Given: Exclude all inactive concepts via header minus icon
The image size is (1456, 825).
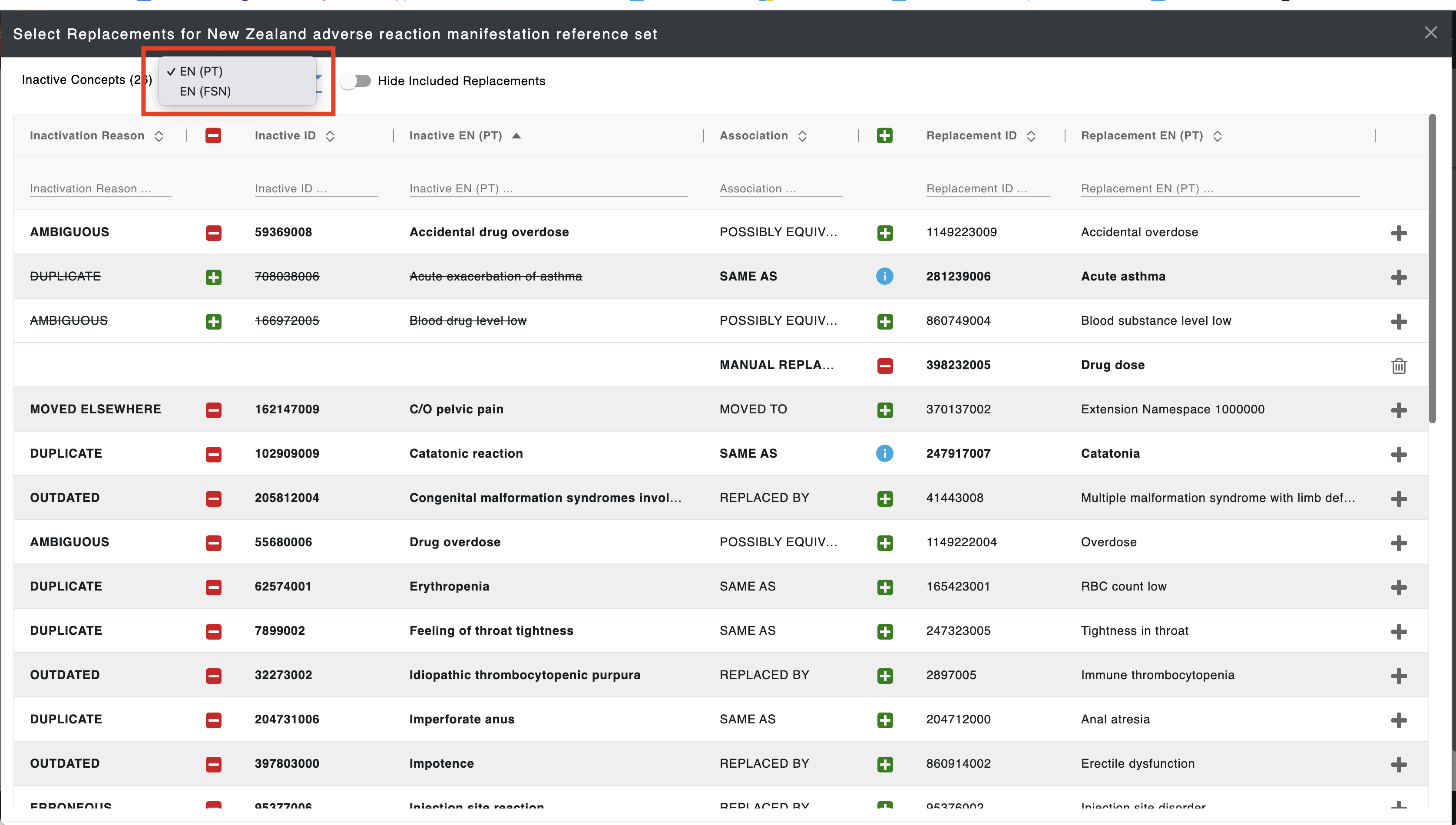Looking at the screenshot, I should pyautogui.click(x=213, y=135).
